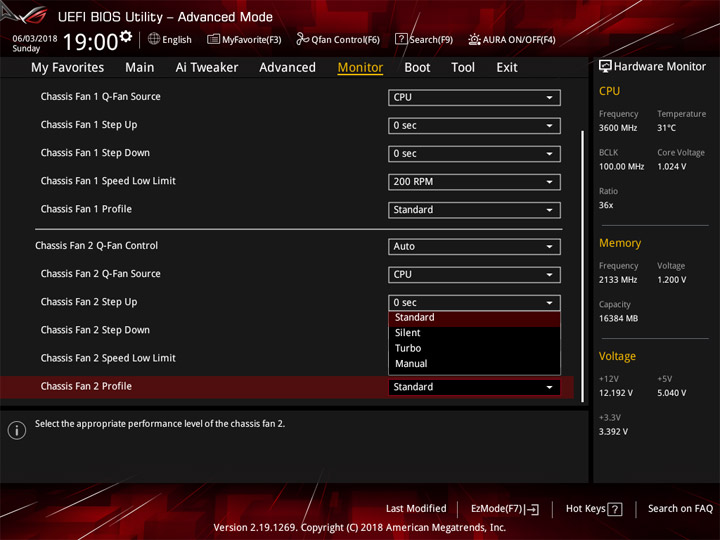Viewport: 720px width, 540px height.
Task: Open the Advanced tab
Action: pos(287,68)
